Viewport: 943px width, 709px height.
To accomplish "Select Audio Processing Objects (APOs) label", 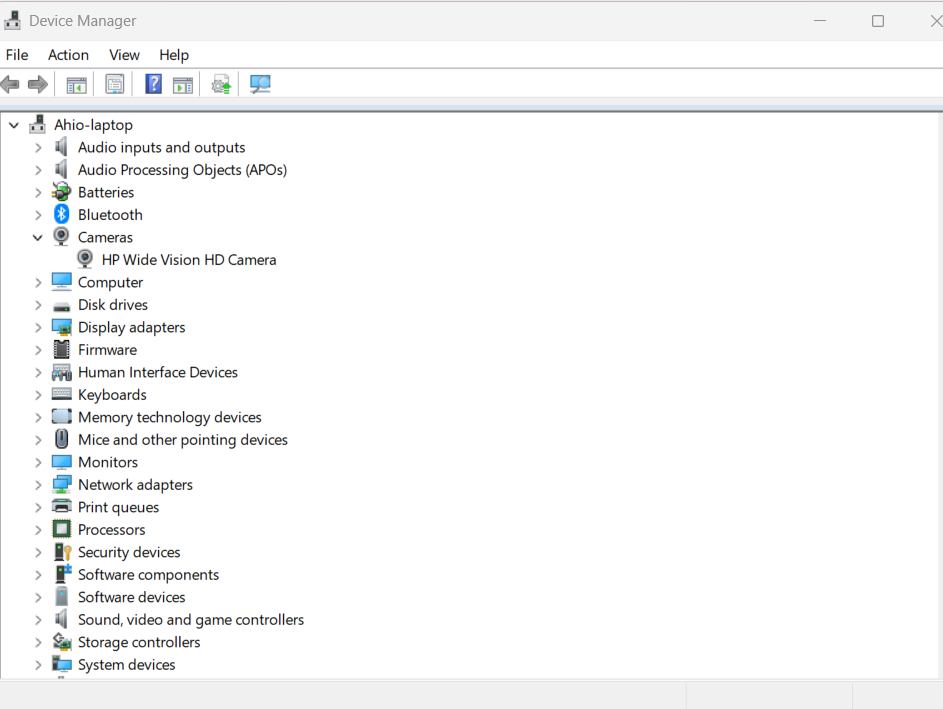I will pos(182,170).
